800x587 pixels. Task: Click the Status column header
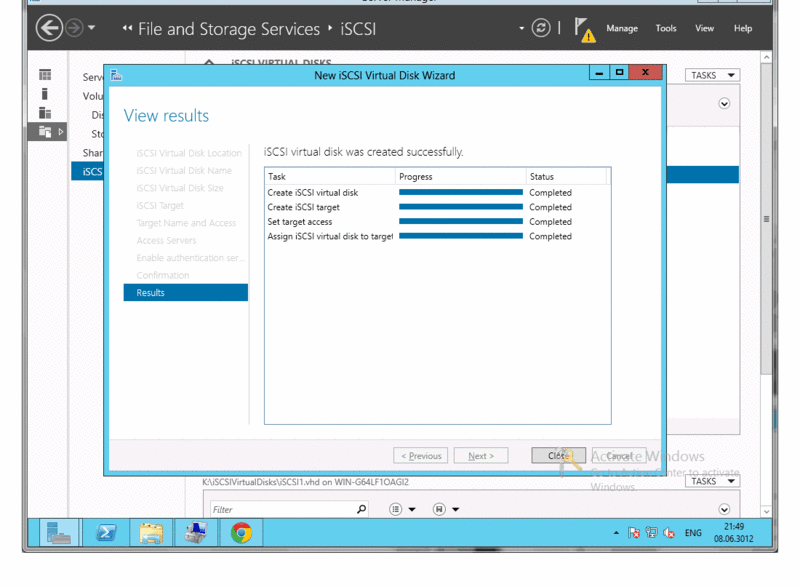566,176
